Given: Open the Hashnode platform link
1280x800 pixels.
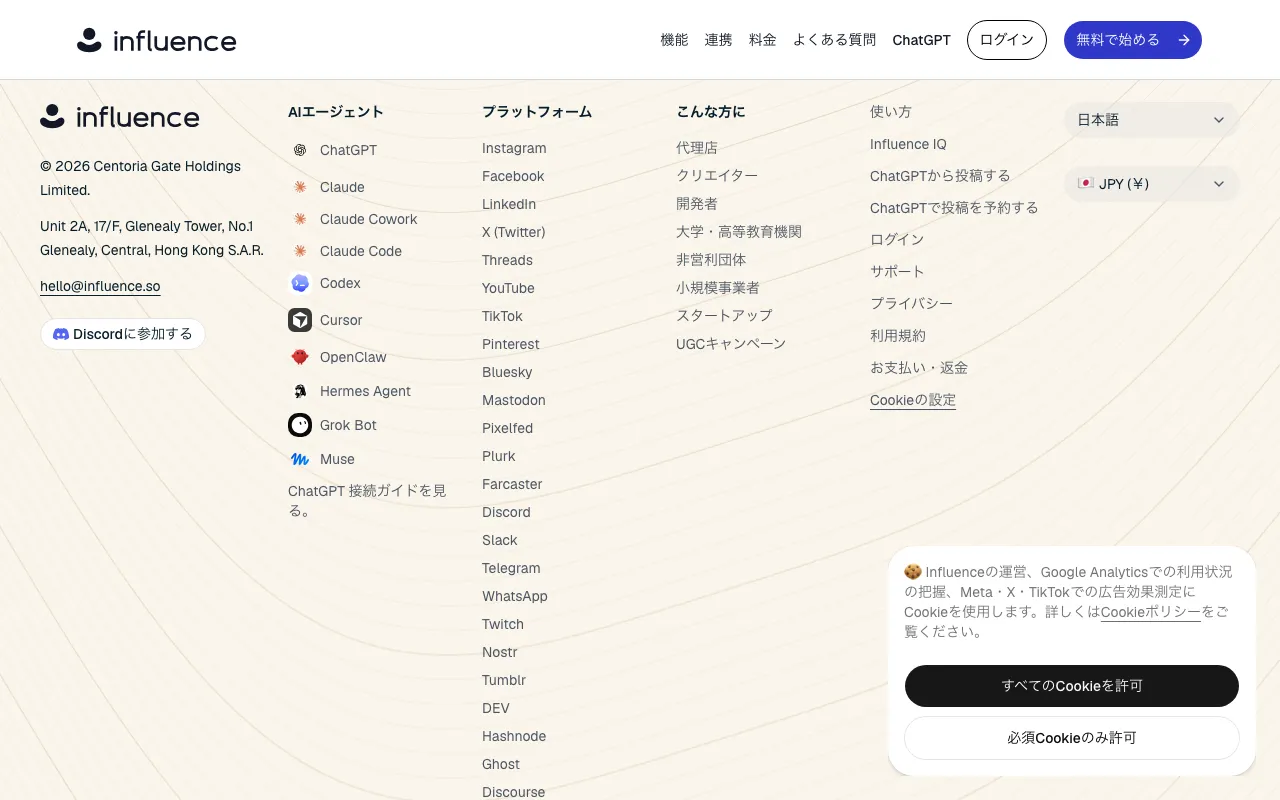Looking at the screenshot, I should coord(514,736).
